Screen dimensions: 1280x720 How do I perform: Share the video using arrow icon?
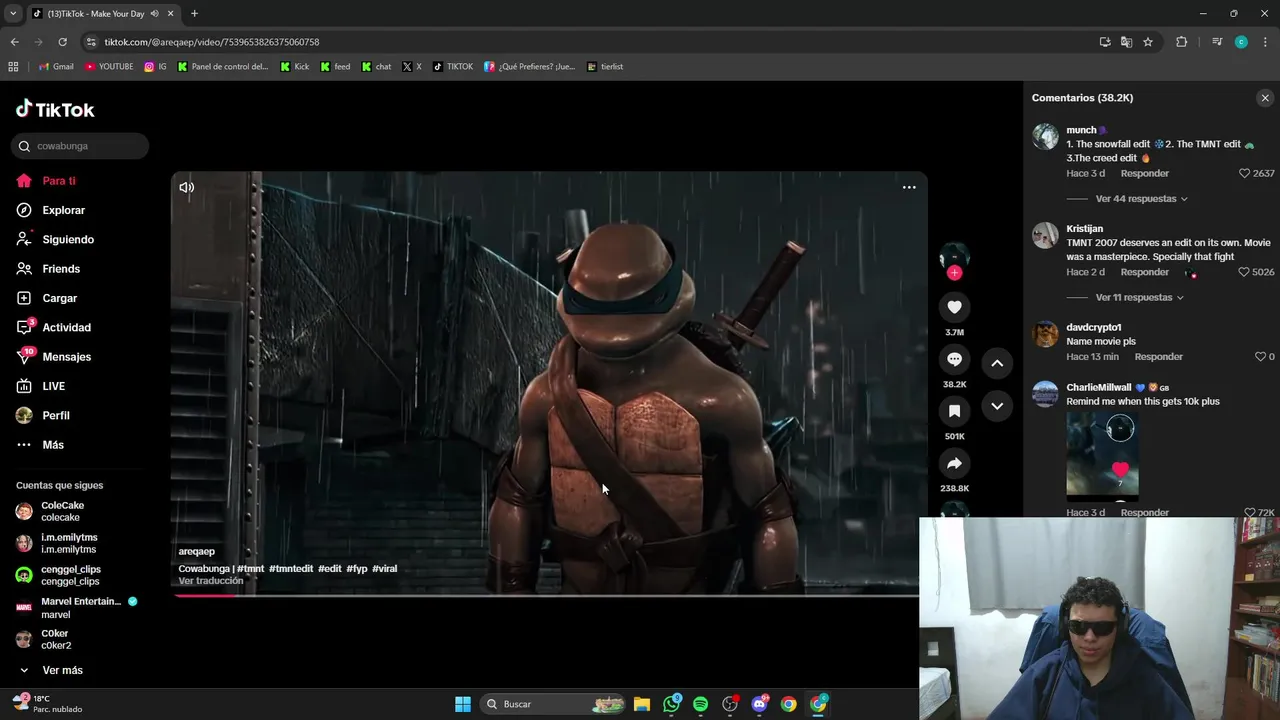[954, 463]
